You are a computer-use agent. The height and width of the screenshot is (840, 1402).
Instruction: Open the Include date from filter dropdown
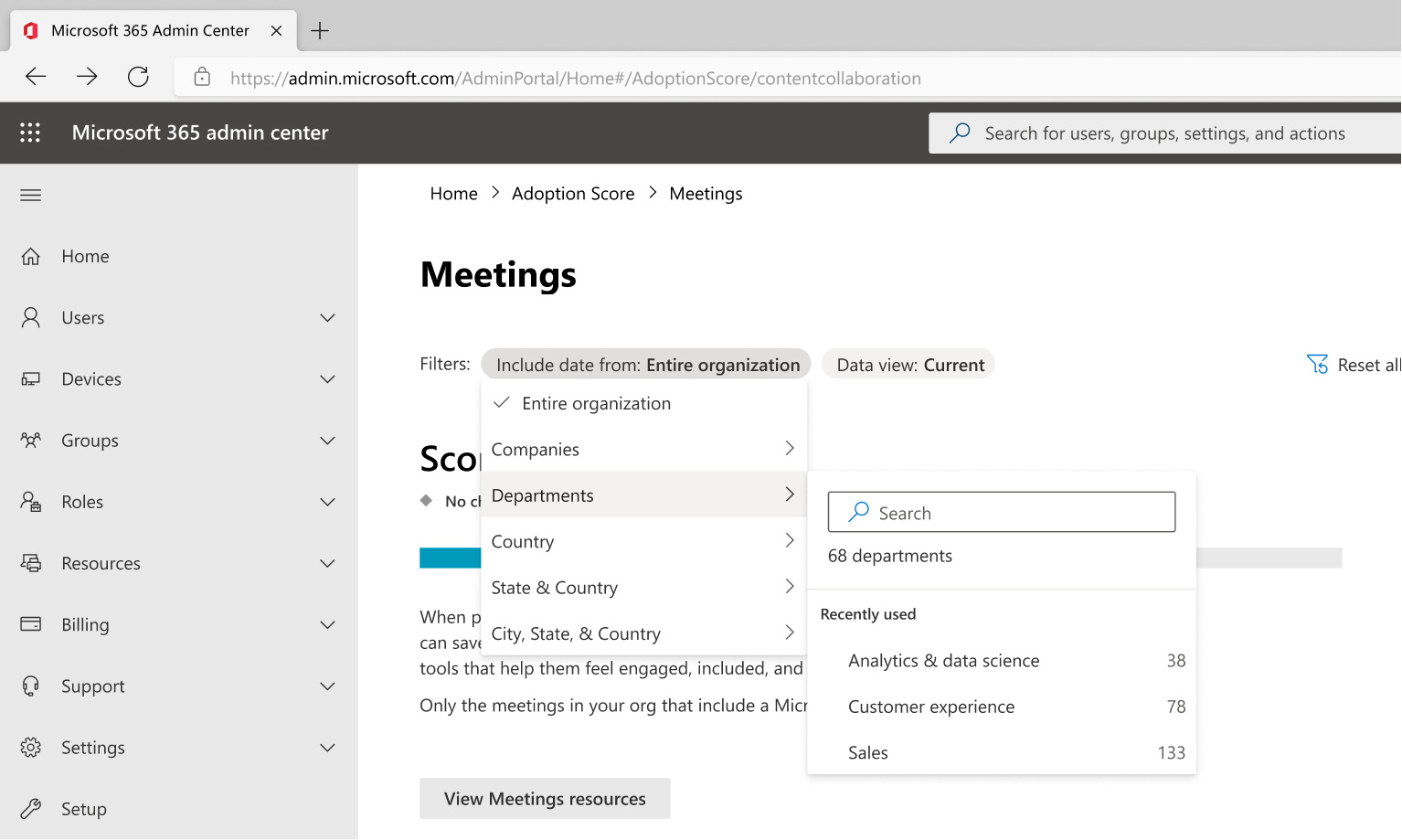point(646,364)
